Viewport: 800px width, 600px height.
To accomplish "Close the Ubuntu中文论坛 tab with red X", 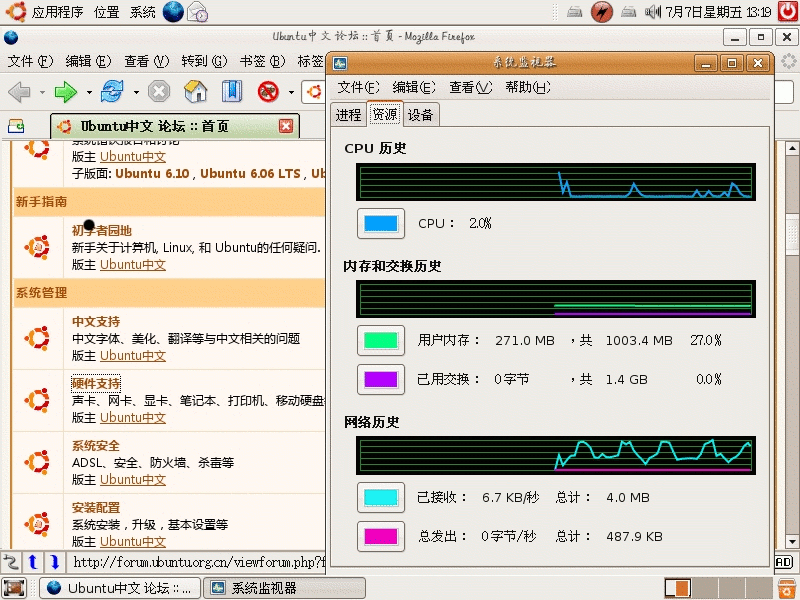I will pos(286,126).
